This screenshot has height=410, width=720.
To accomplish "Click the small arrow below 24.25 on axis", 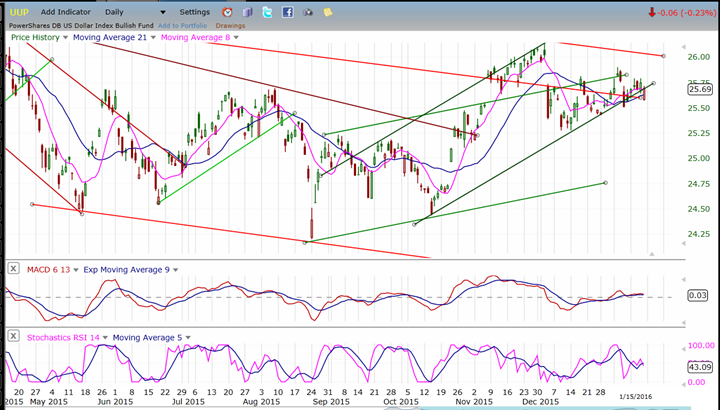I will tap(684, 244).
